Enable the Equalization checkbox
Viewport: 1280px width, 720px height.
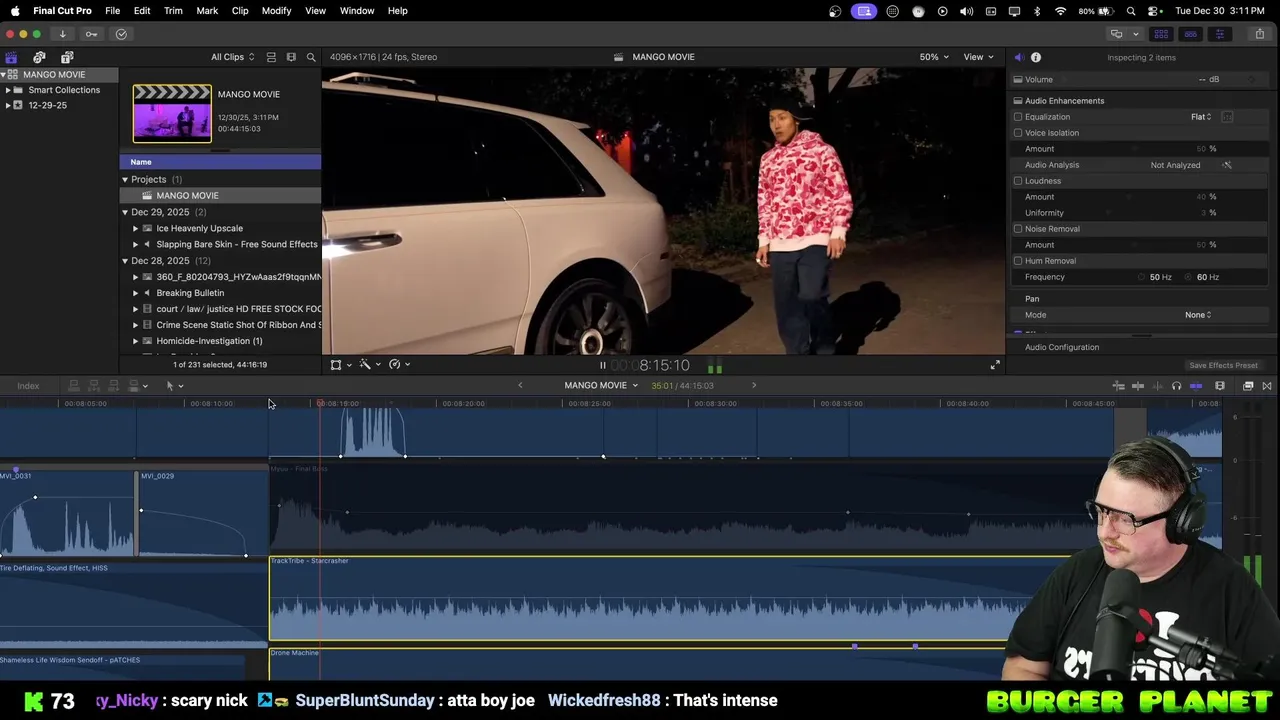point(1018,117)
